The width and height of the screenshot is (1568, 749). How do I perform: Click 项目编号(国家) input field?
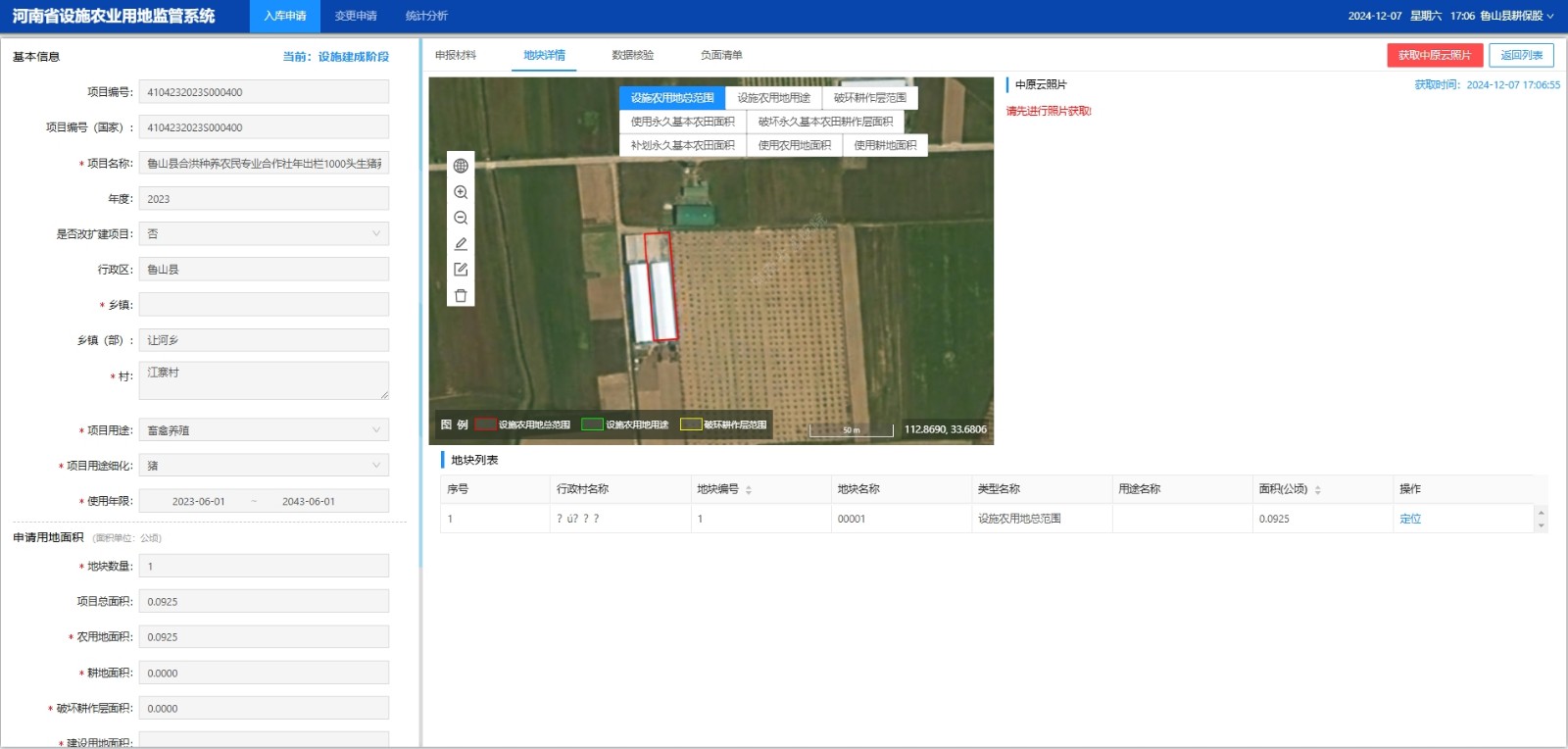(x=264, y=126)
